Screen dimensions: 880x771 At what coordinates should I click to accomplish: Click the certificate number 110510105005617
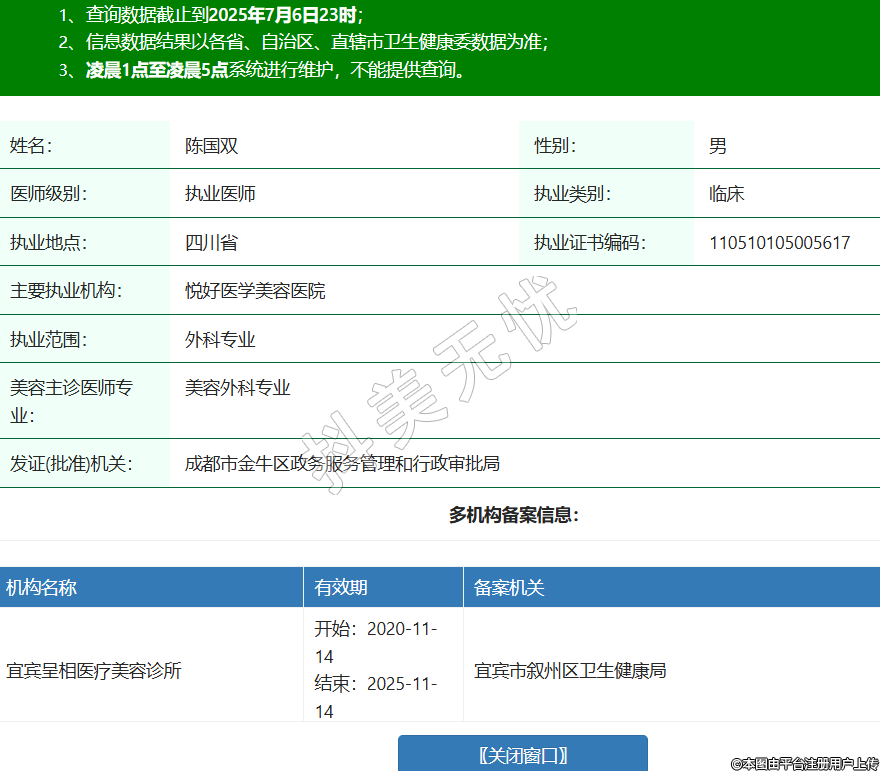[779, 243]
